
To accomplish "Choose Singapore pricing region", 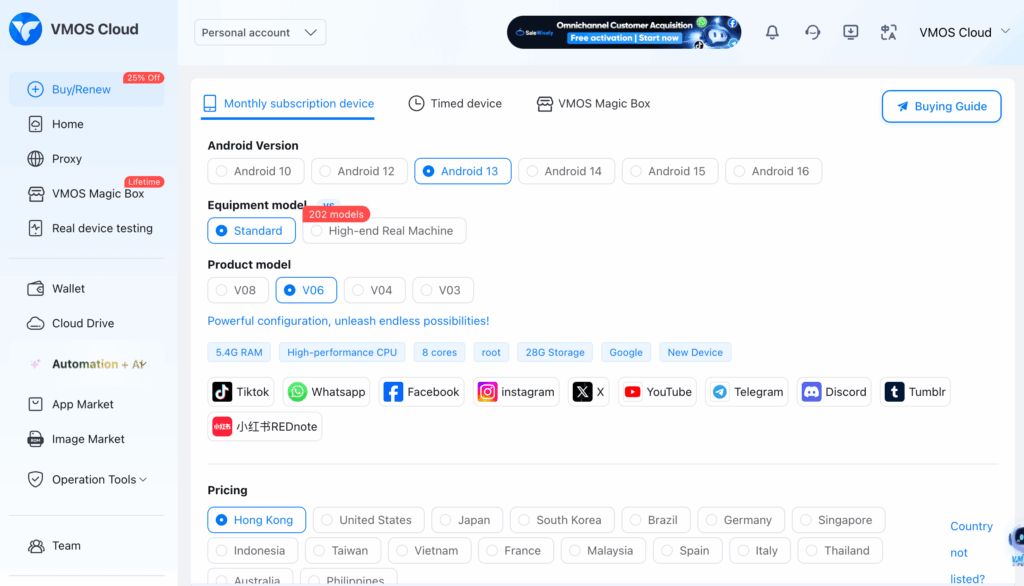I will (839, 520).
